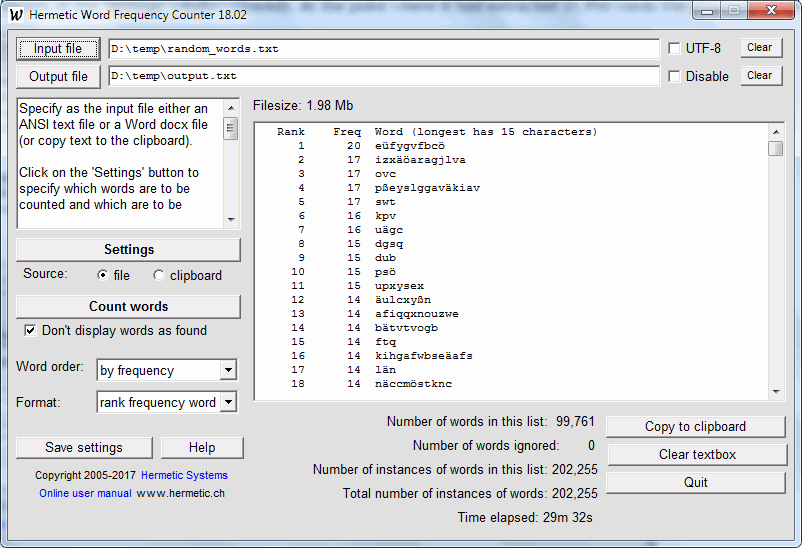Click the word dgsq in results
The height and width of the screenshot is (548, 802).
tap(389, 244)
